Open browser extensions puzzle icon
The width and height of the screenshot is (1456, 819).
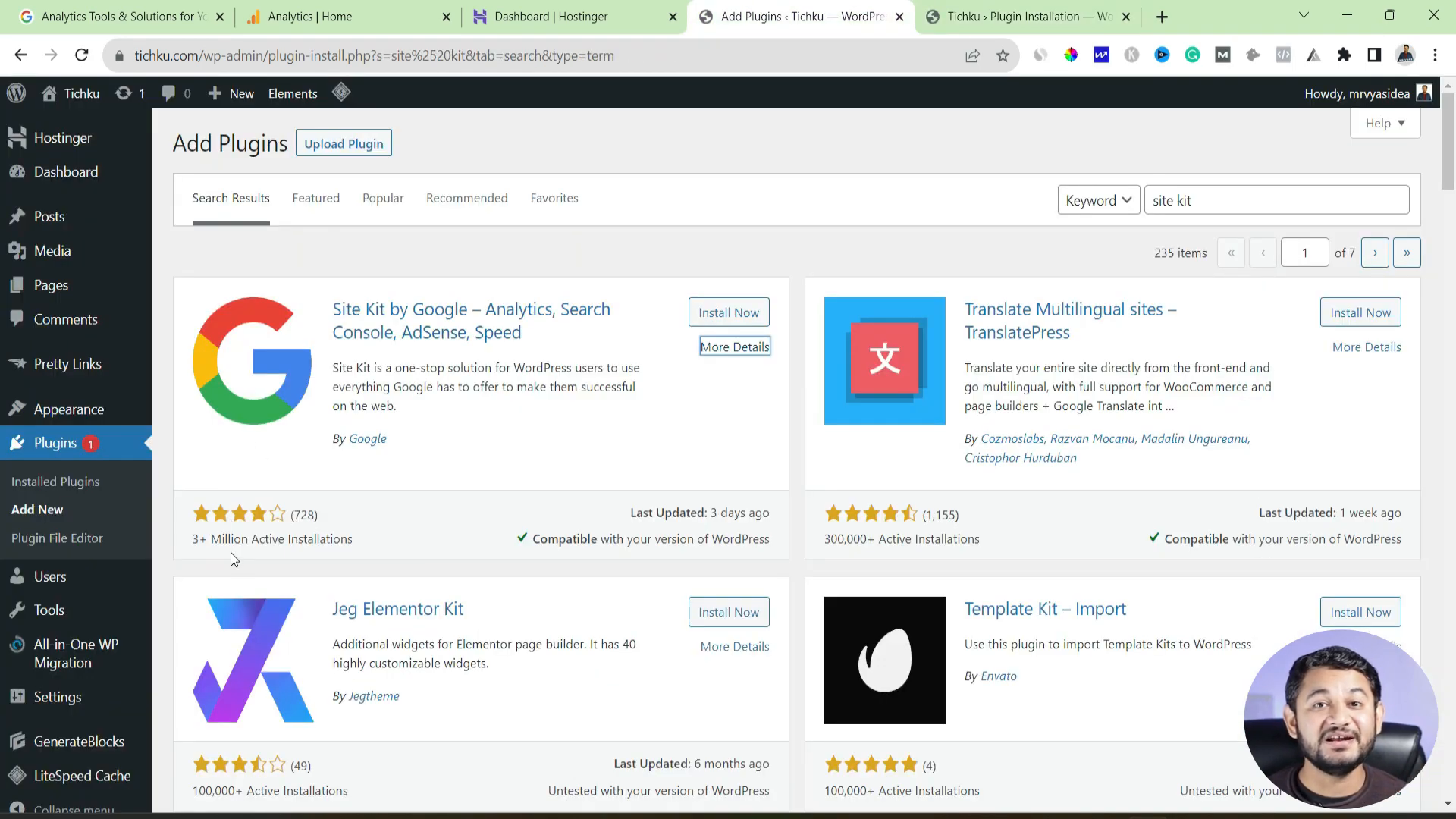point(1344,55)
